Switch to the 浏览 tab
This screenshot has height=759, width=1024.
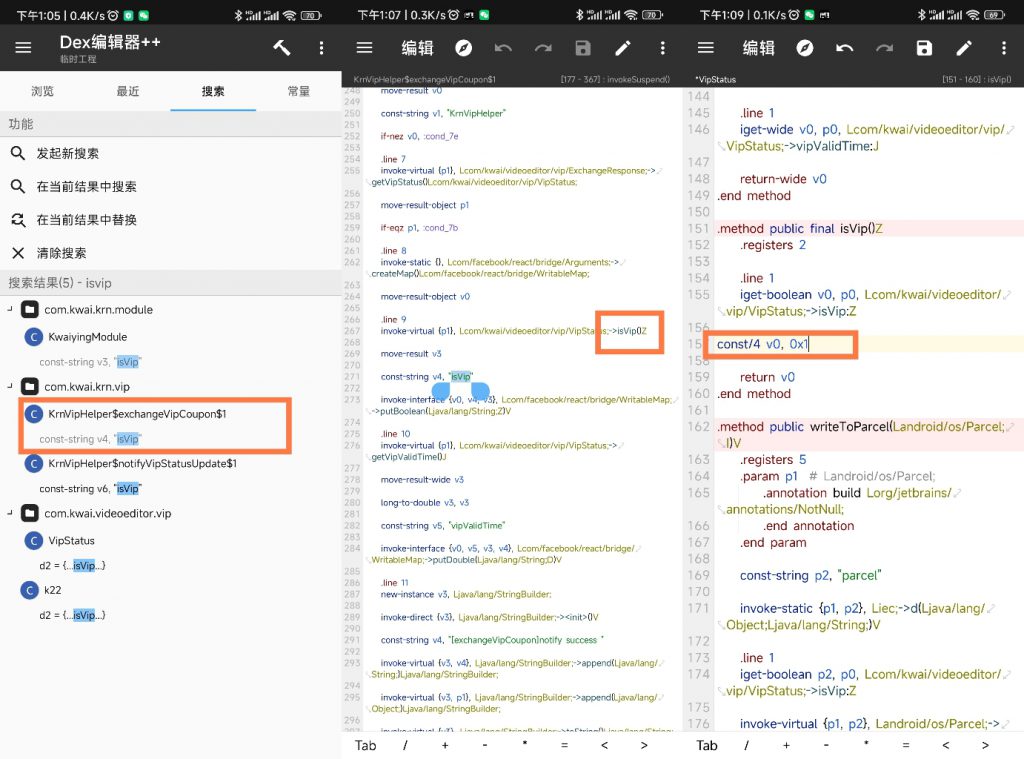pos(42,91)
